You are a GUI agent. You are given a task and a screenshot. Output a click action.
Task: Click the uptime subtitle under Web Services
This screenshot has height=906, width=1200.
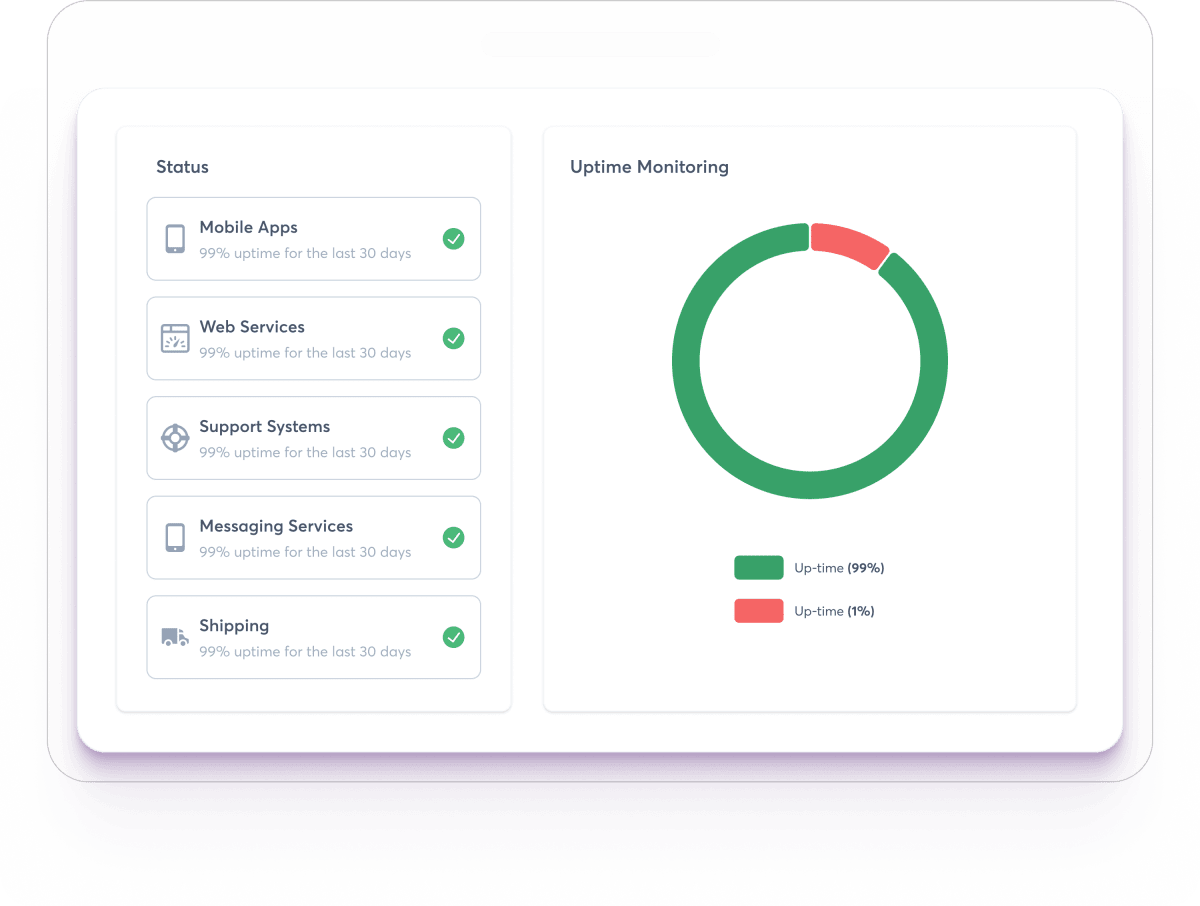[305, 353]
